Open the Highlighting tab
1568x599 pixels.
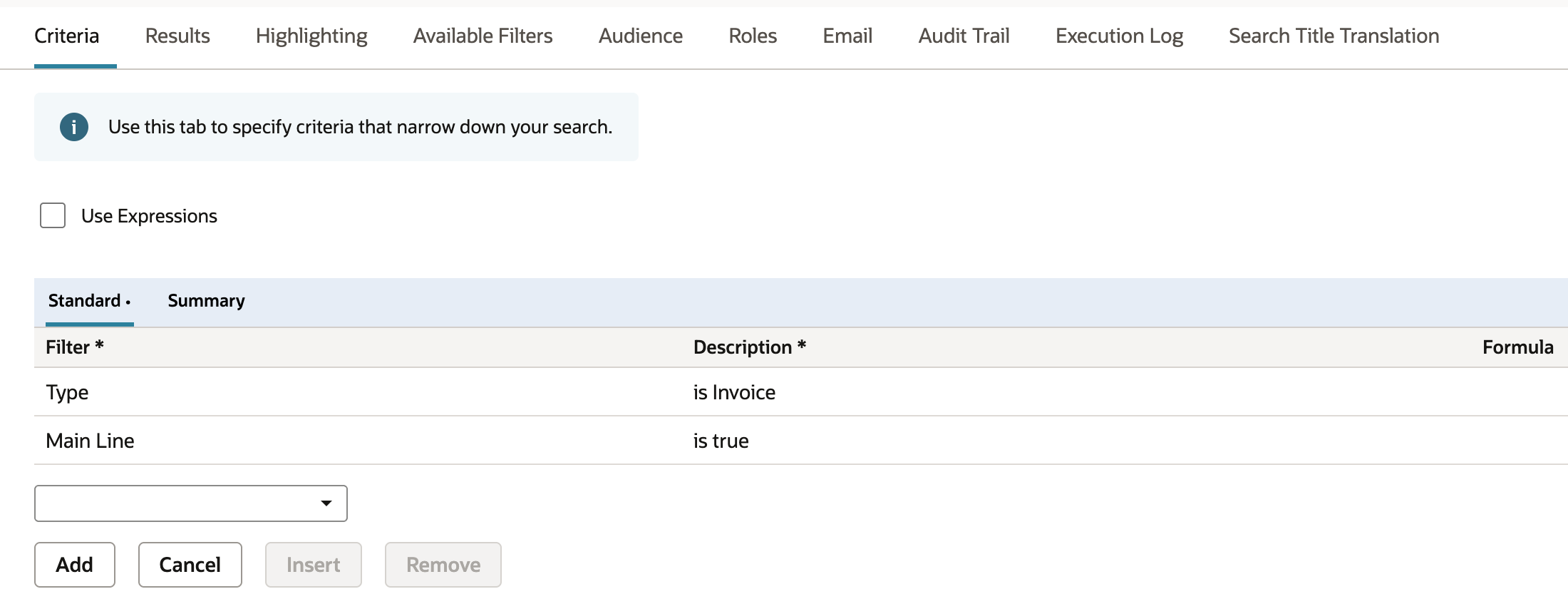tap(311, 36)
